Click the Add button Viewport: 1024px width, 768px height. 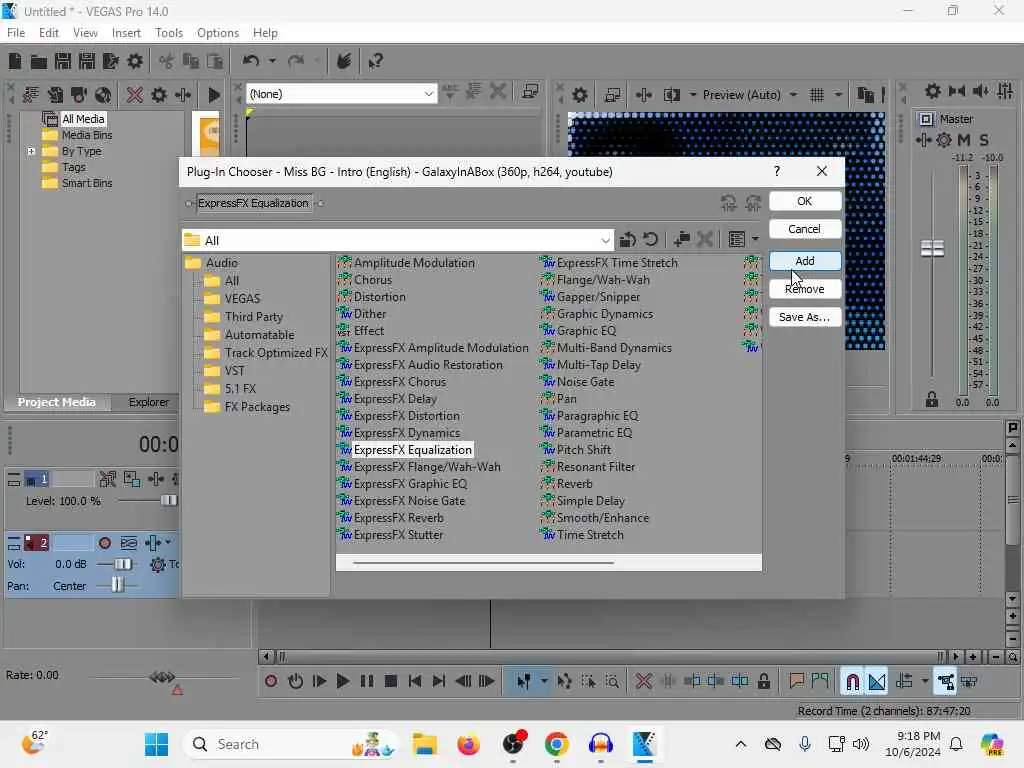pyautogui.click(x=805, y=261)
